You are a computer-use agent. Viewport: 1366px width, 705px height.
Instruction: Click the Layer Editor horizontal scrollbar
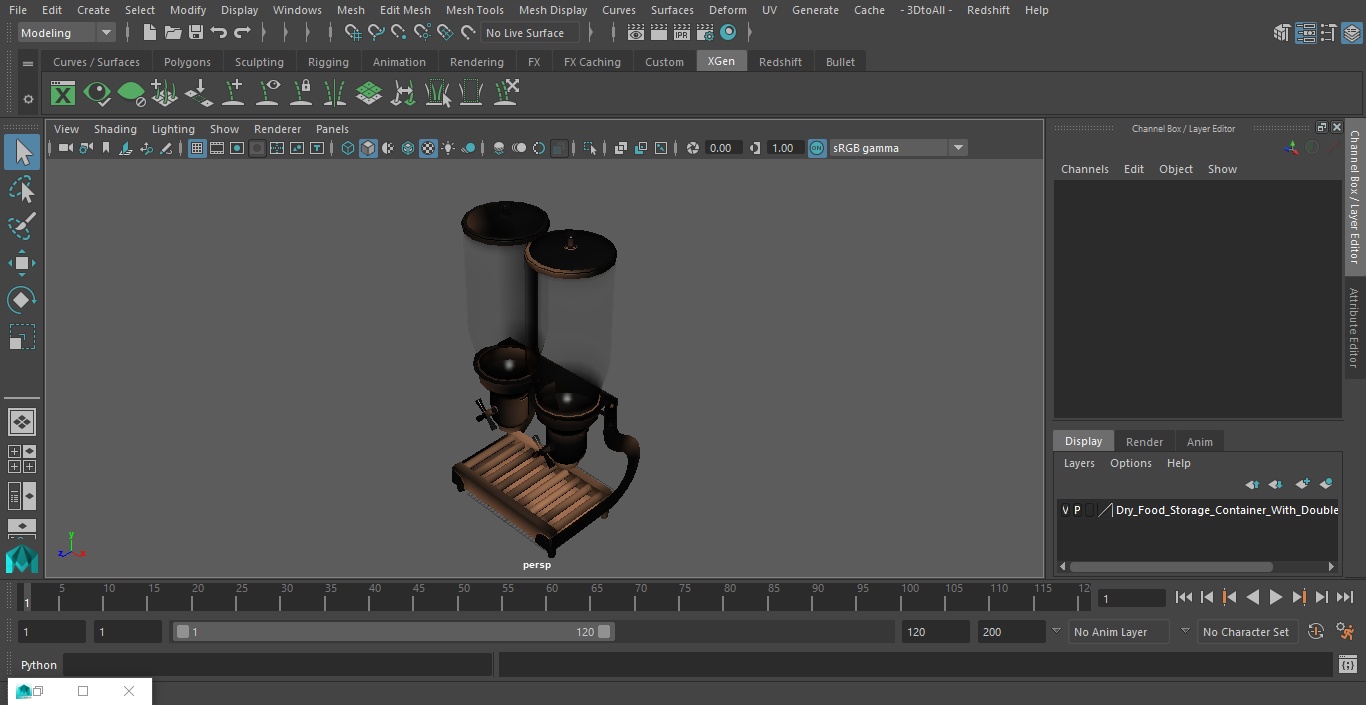tap(1171, 567)
